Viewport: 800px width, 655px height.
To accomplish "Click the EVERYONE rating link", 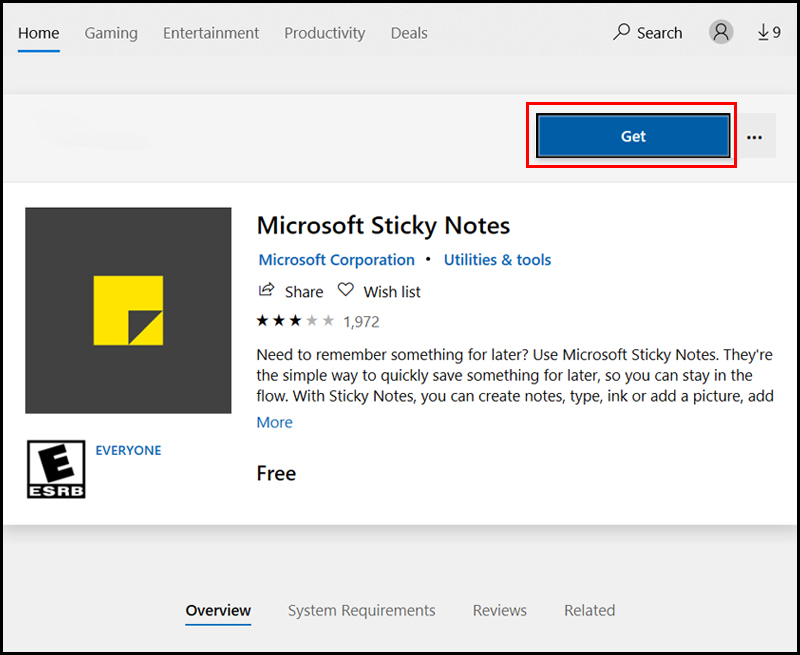I will click(x=129, y=450).
